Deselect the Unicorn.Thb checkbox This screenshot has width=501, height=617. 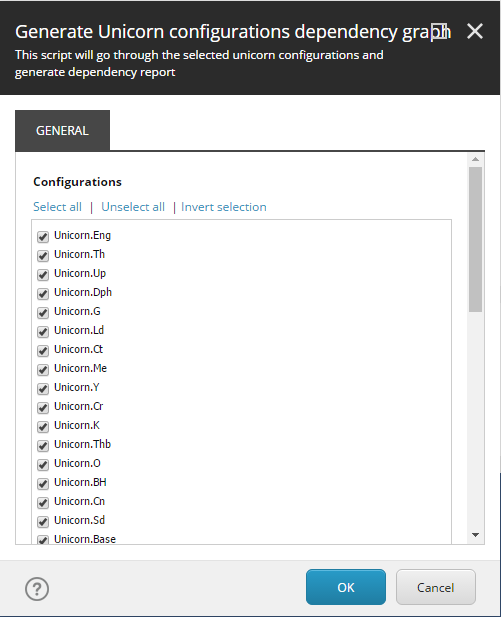click(x=43, y=445)
